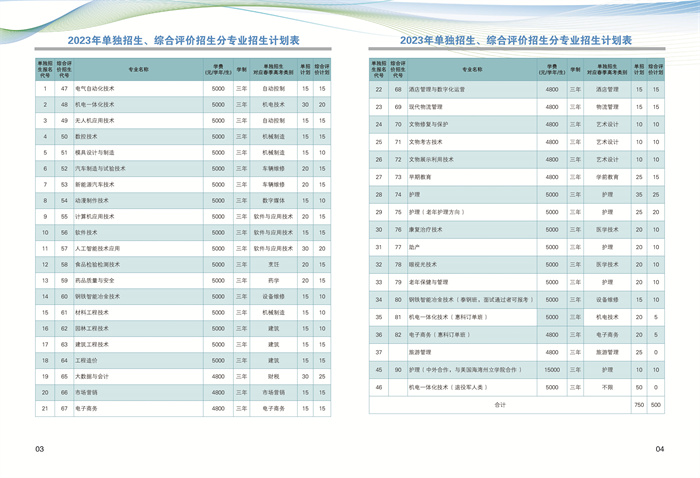This screenshot has height=478, width=700.
Task: Click the left page title heading
Action: click(182, 41)
